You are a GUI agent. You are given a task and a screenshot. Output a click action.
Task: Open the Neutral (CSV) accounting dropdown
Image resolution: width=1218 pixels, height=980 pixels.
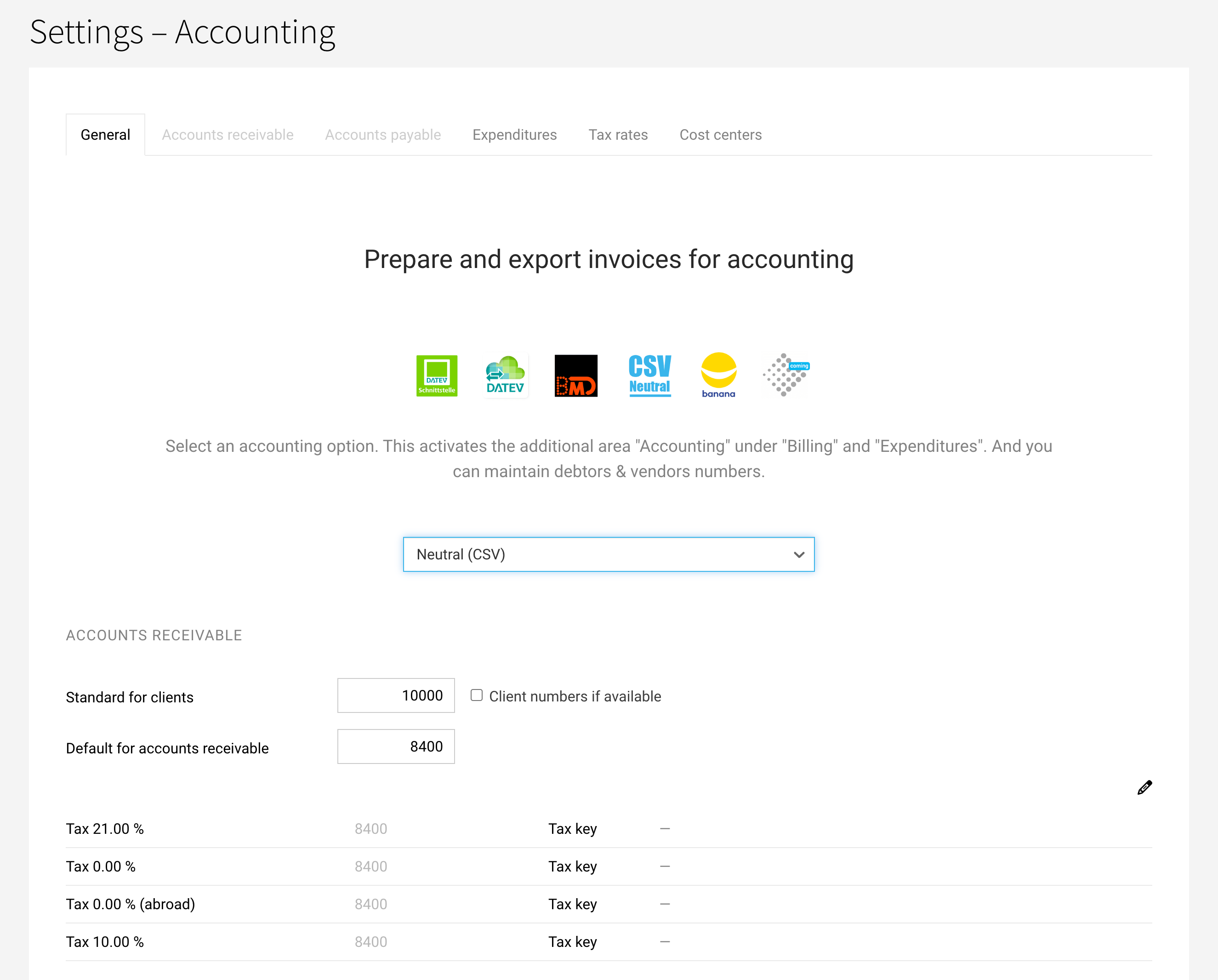pyautogui.click(x=609, y=554)
